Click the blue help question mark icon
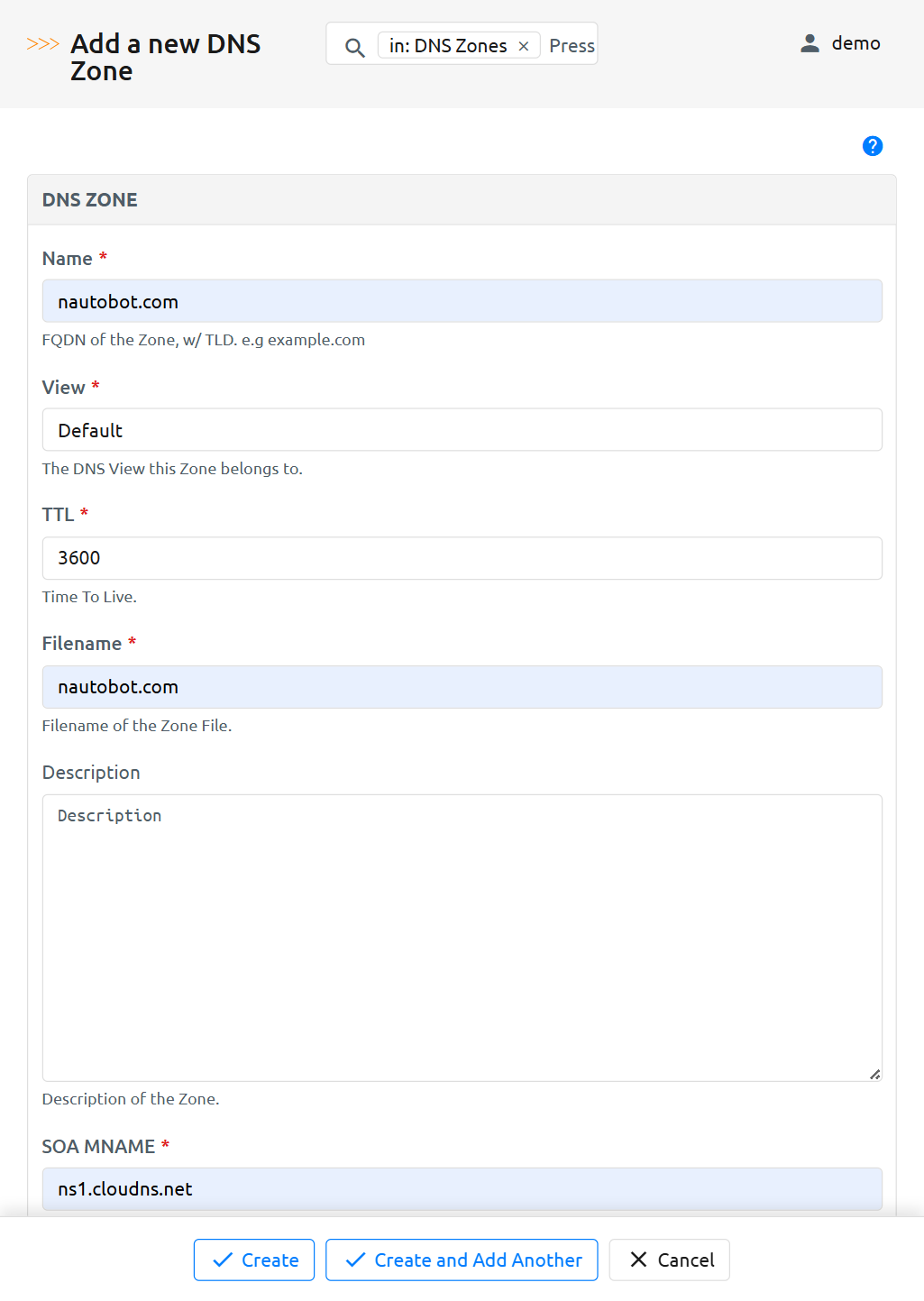The width and height of the screenshot is (924, 1301). click(x=872, y=145)
